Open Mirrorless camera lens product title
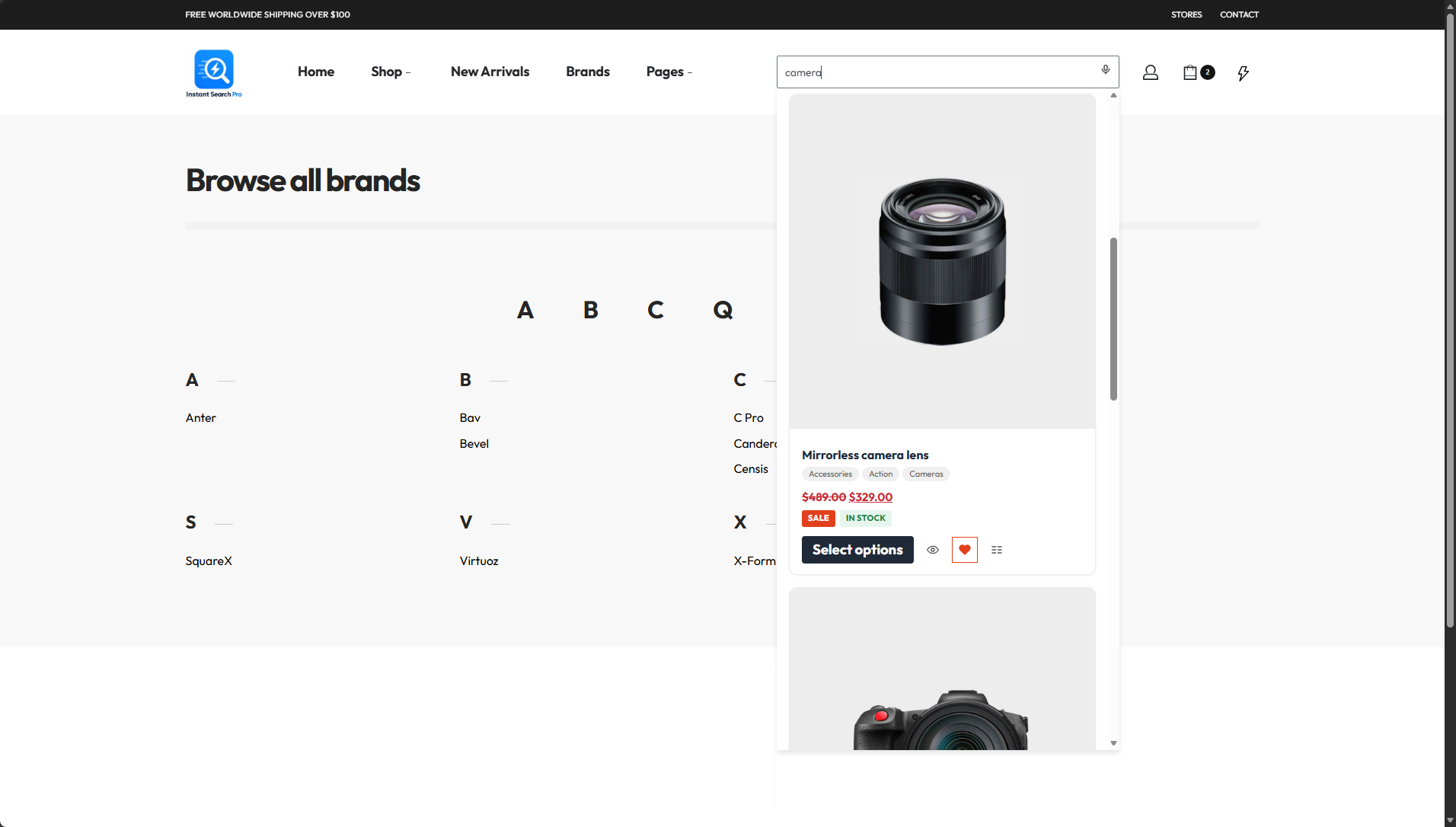The height and width of the screenshot is (827, 1456). (865, 455)
